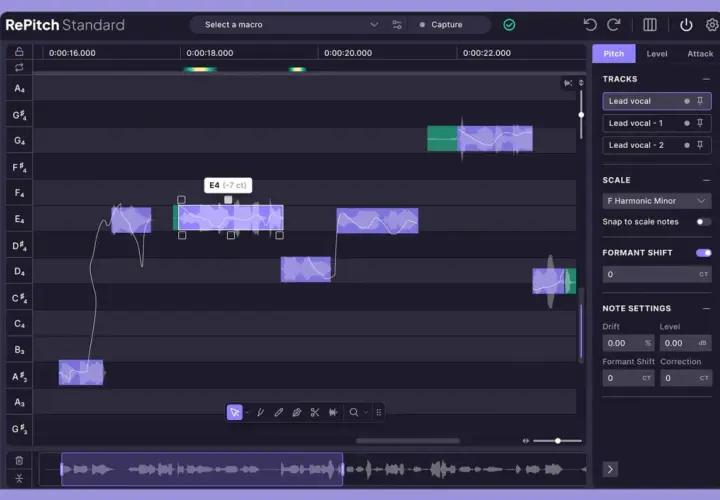Click the redo arrow icon
720x500 pixels.
[614, 24]
